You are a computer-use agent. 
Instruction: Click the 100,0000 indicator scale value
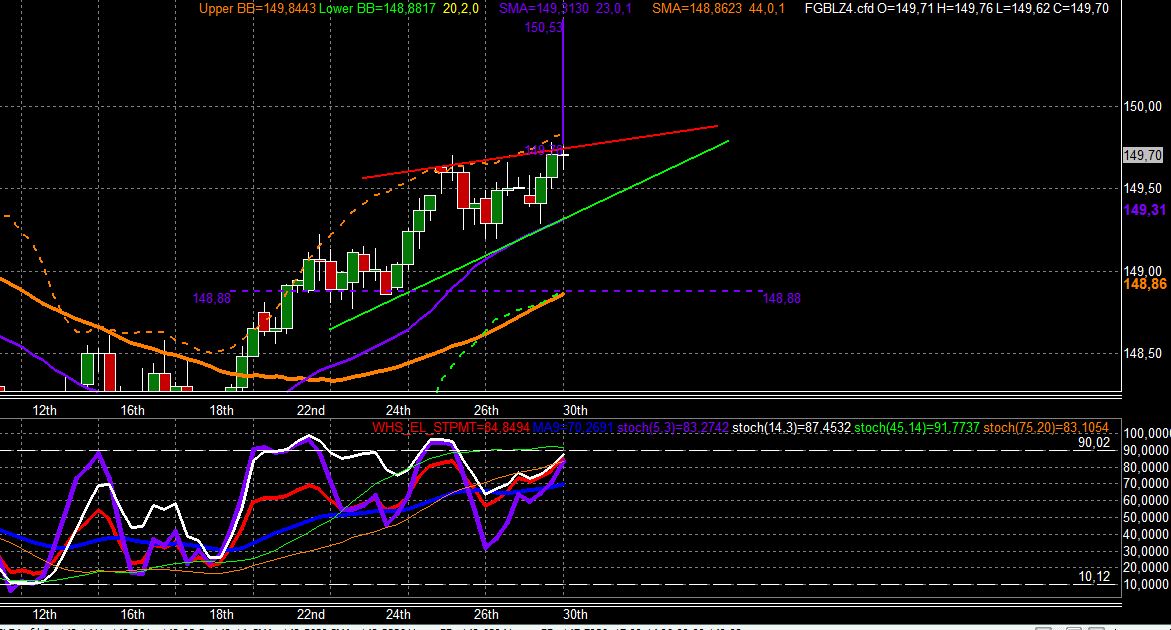coord(1147,434)
